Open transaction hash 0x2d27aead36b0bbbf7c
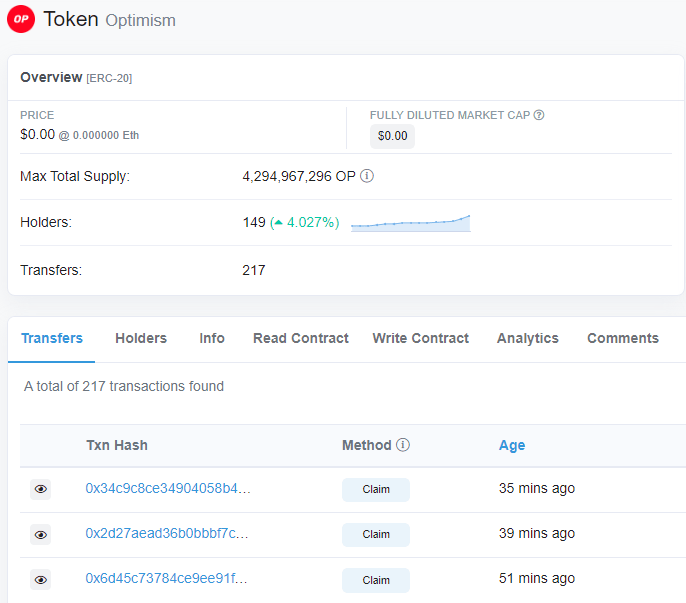The image size is (686, 603). pyautogui.click(x=167, y=533)
